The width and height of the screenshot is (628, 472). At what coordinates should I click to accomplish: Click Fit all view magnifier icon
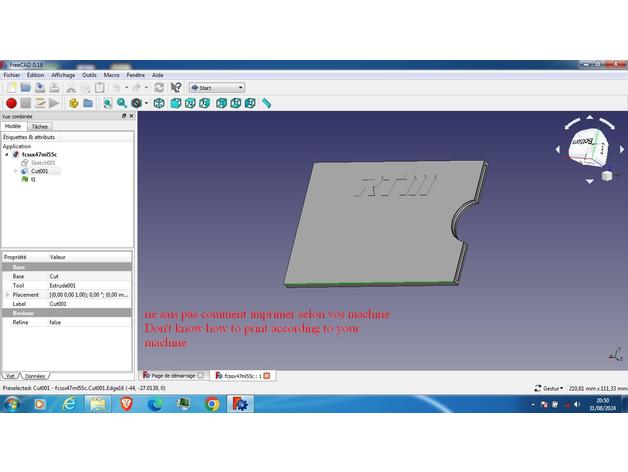107,103
